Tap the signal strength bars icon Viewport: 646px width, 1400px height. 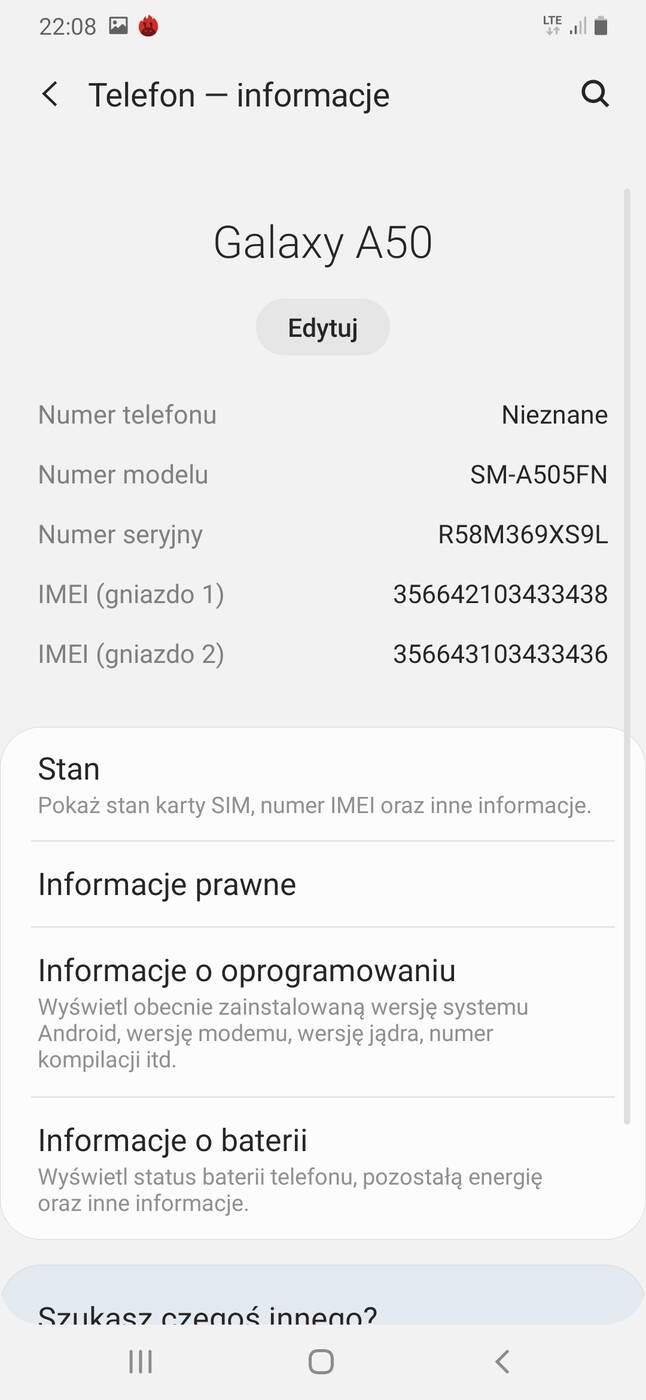[x=577, y=27]
